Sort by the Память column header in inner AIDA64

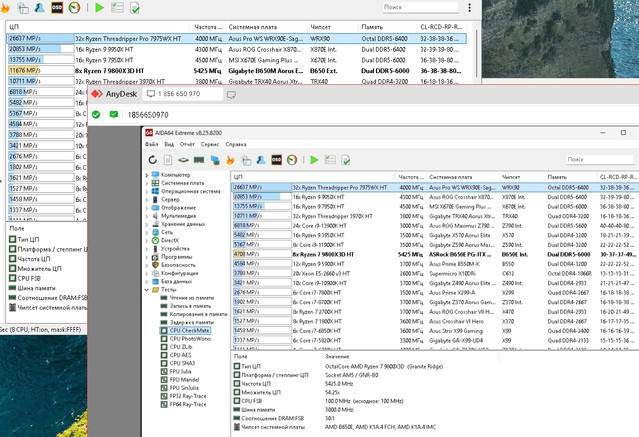pyautogui.click(x=571, y=177)
